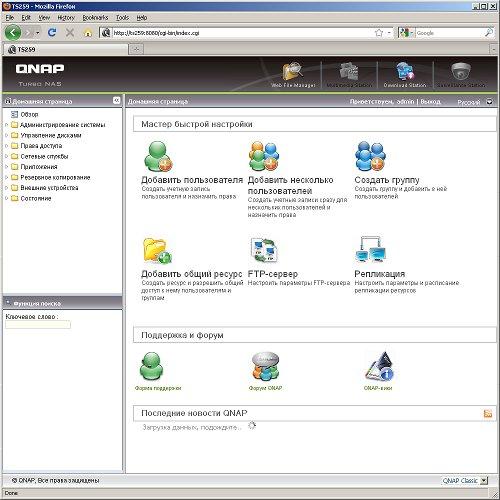Expand Администрирование системы tree node
500x500 pixels.
click(x=6, y=125)
